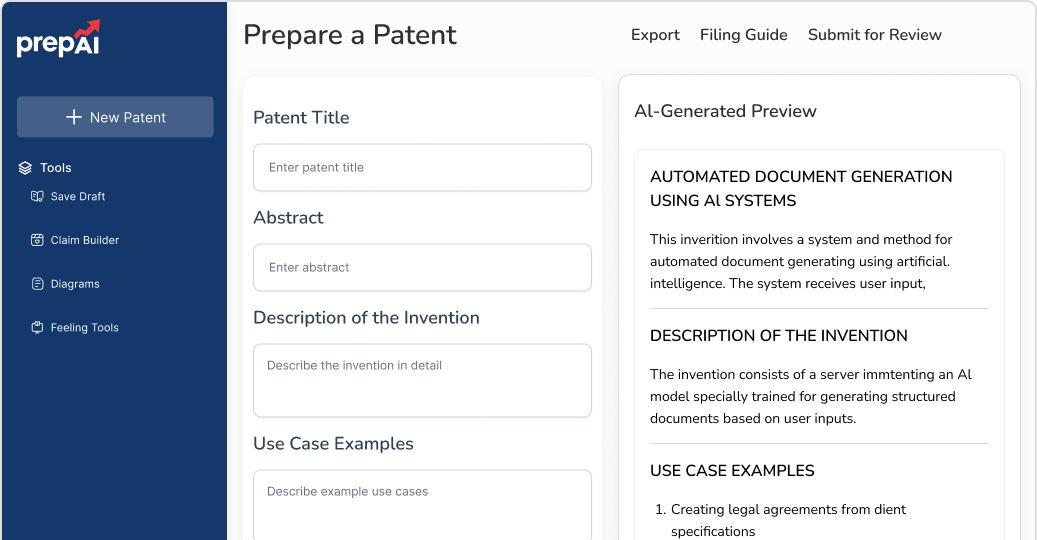1037x540 pixels.
Task: Open the Export menu item
Action: tap(655, 35)
